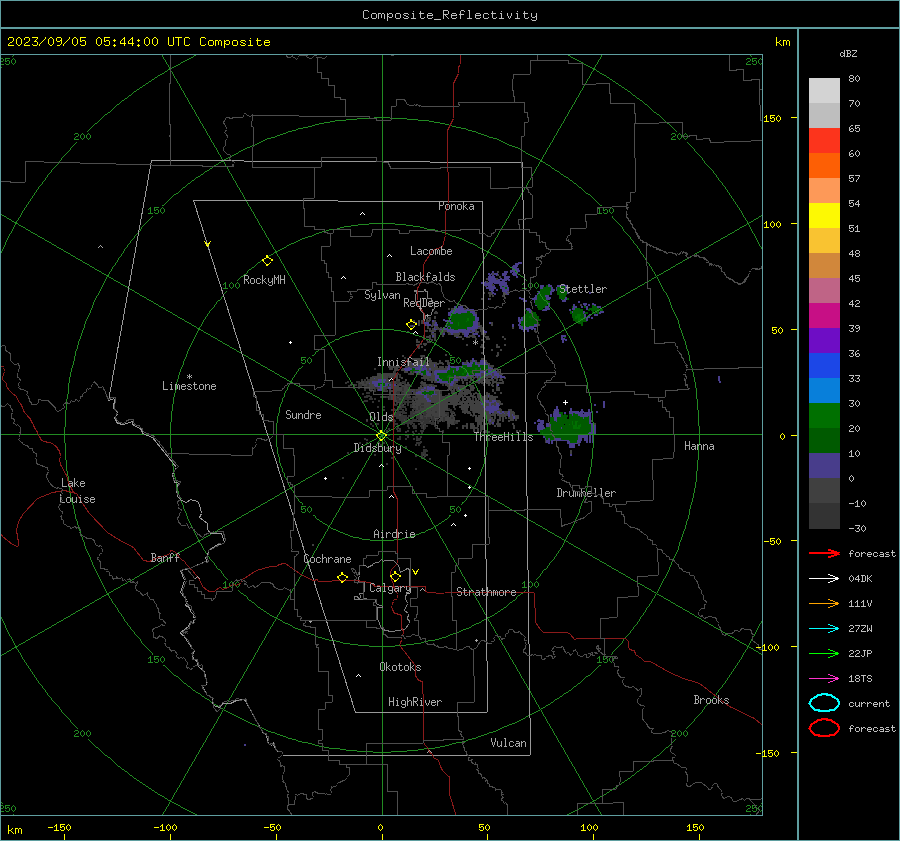Click the Drumheller city label
The image size is (900, 841).
(x=586, y=493)
